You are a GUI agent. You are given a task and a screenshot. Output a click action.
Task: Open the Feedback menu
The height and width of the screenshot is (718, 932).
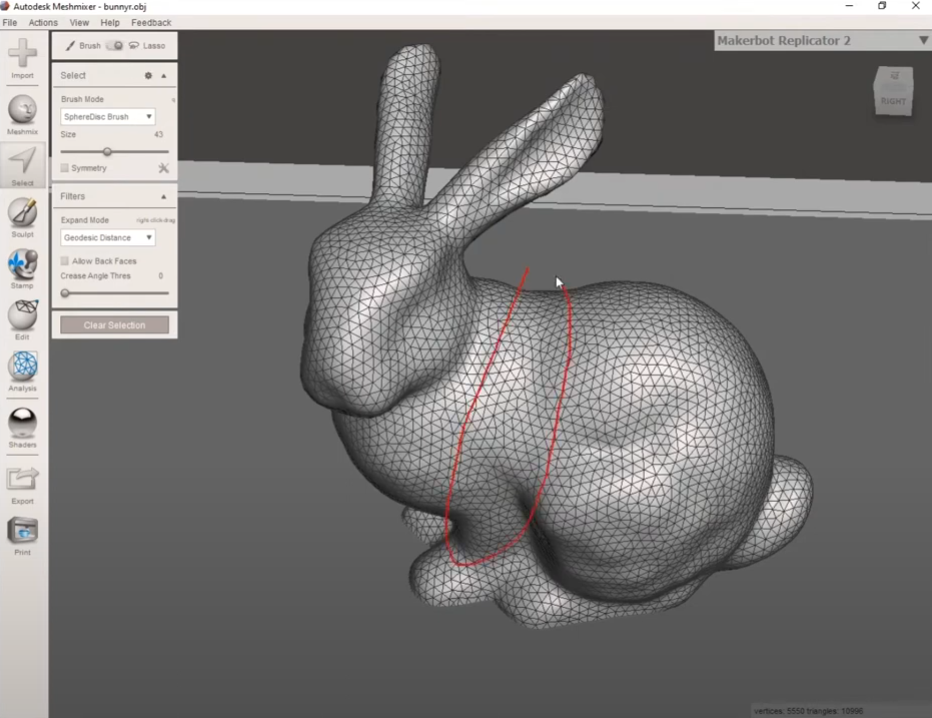[x=151, y=23]
